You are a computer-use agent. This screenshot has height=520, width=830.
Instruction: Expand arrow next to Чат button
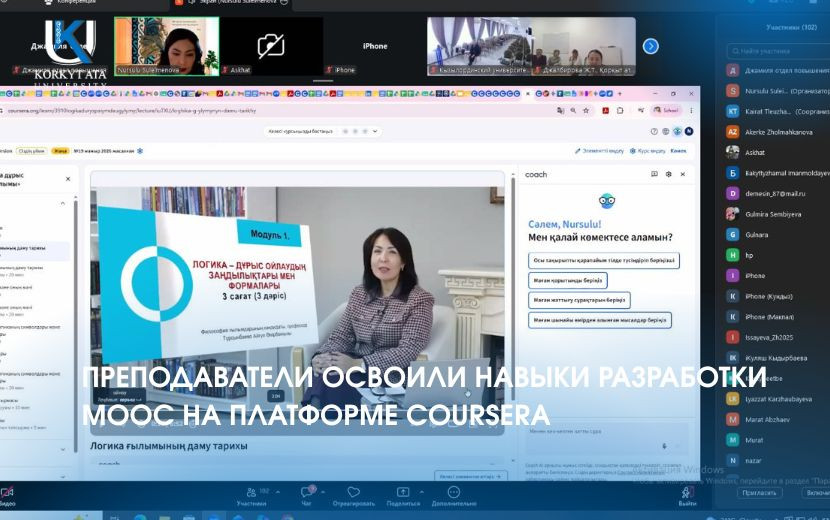coord(323,492)
